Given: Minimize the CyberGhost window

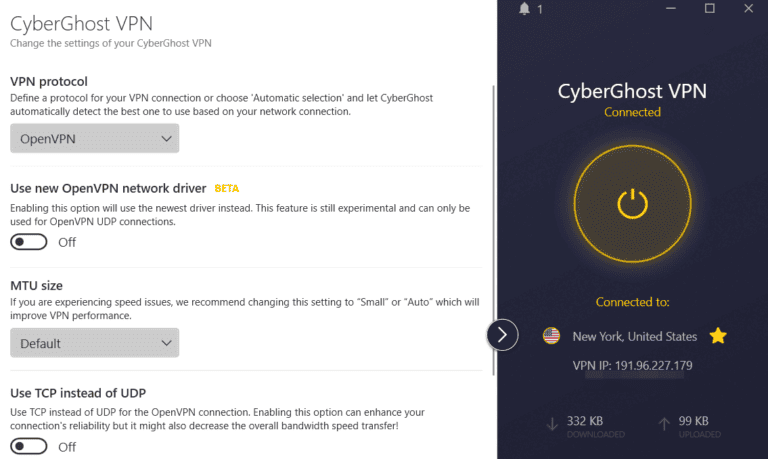Looking at the screenshot, I should point(674,9).
